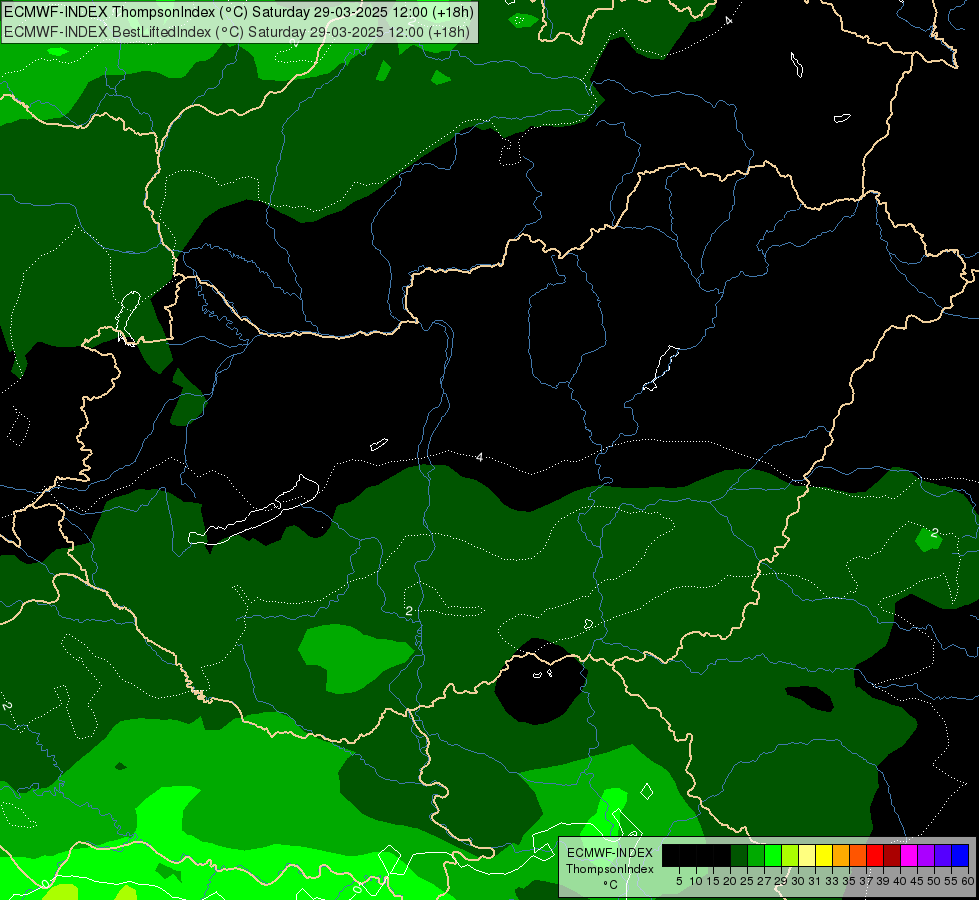
Task: Click the ECMWF-INDEX BestLiftedIndex title line
Action: pos(237,31)
